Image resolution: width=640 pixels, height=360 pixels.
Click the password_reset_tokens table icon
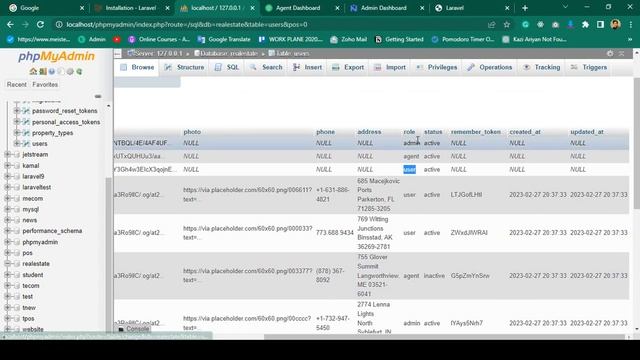coord(26,111)
